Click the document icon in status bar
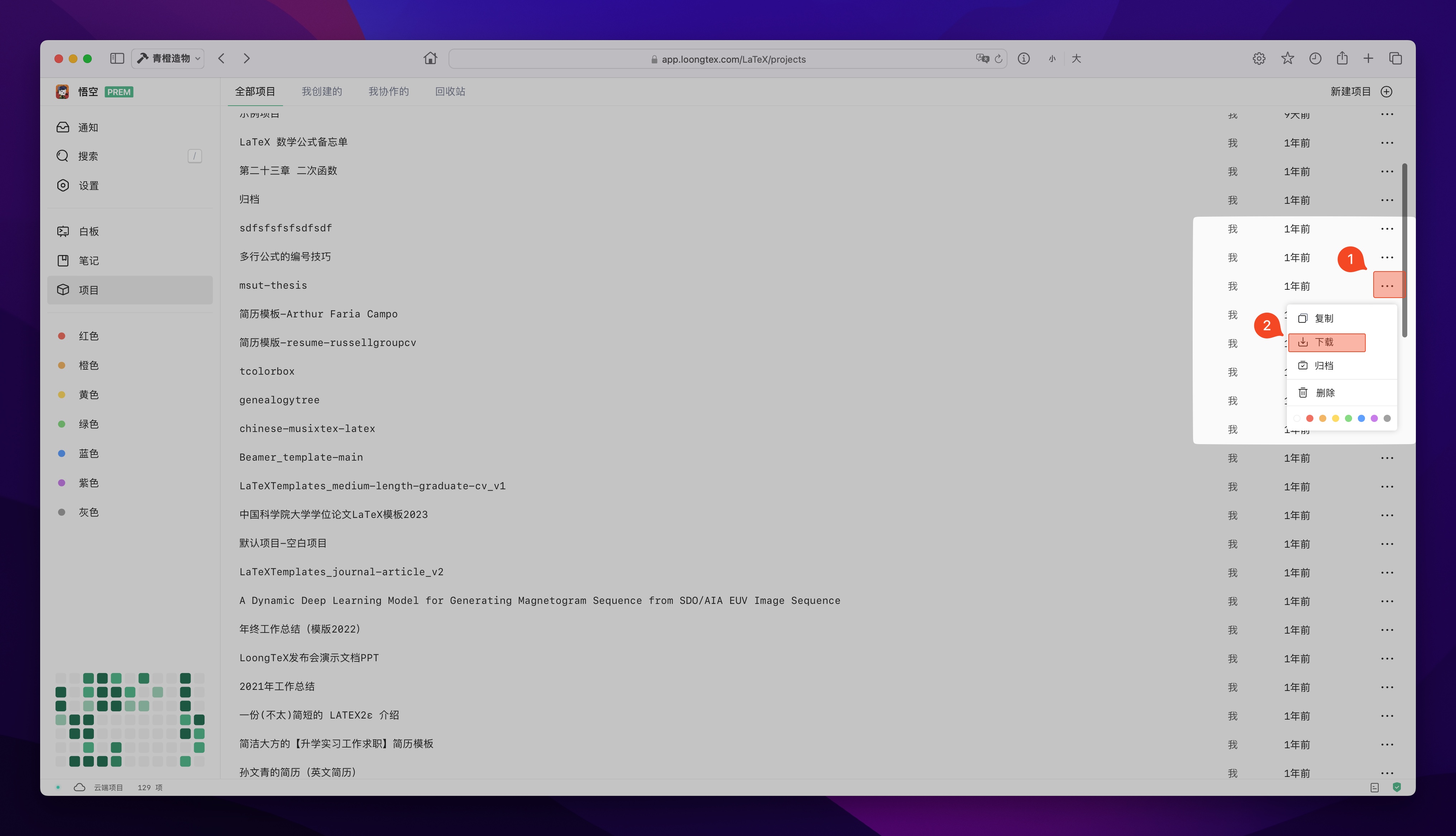Viewport: 1456px width, 836px height. (1374, 787)
